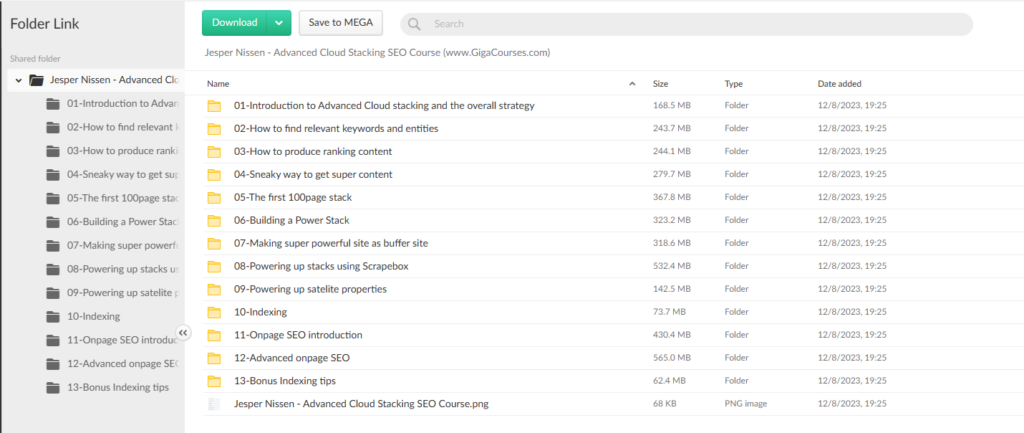Click sidebar folder icon for 10-Indexing
Screen dimensions: 1024x433
53,317
